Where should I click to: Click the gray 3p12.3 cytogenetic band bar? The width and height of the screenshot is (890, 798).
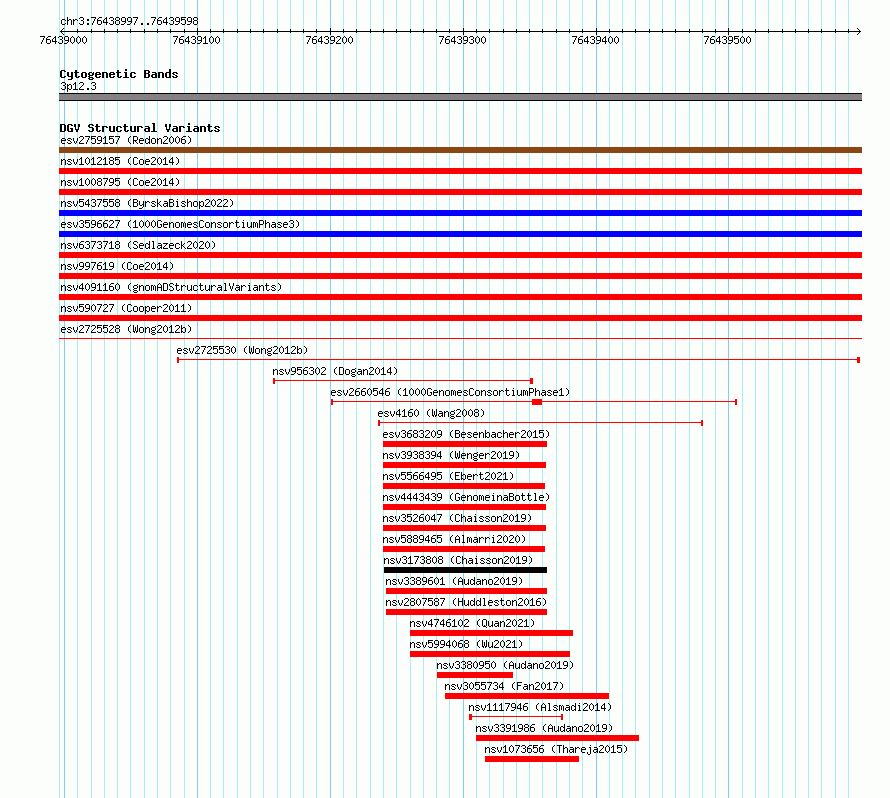(460, 97)
